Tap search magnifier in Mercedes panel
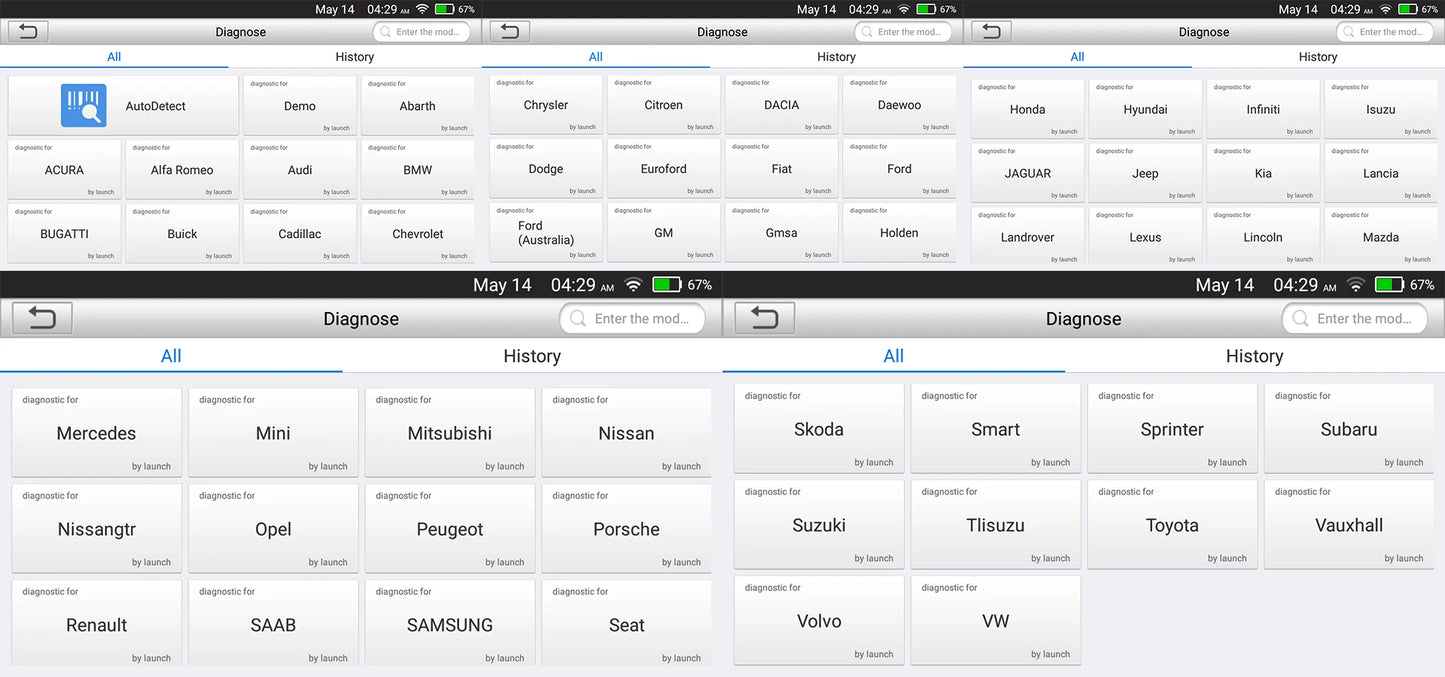The image size is (1445, 677). (x=578, y=319)
